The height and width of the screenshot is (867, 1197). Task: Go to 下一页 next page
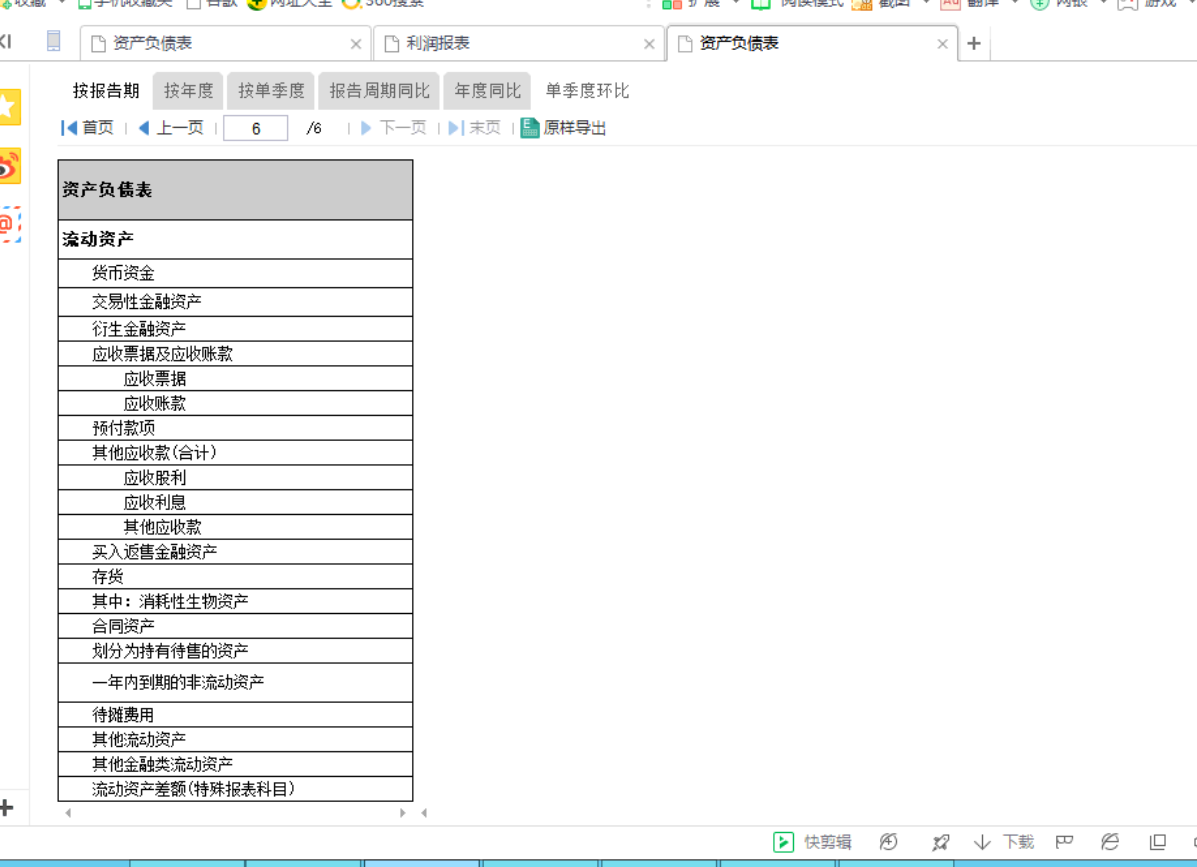(393, 127)
